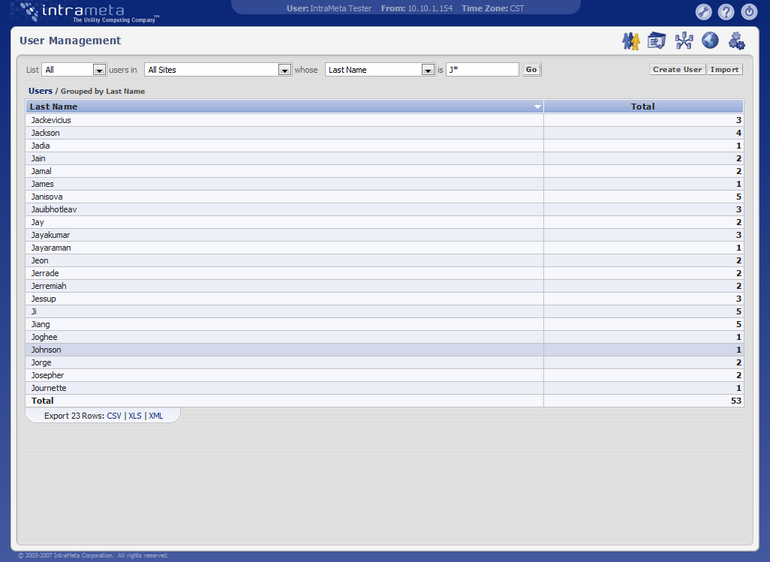
Task: Click the Import button
Action: (724, 70)
